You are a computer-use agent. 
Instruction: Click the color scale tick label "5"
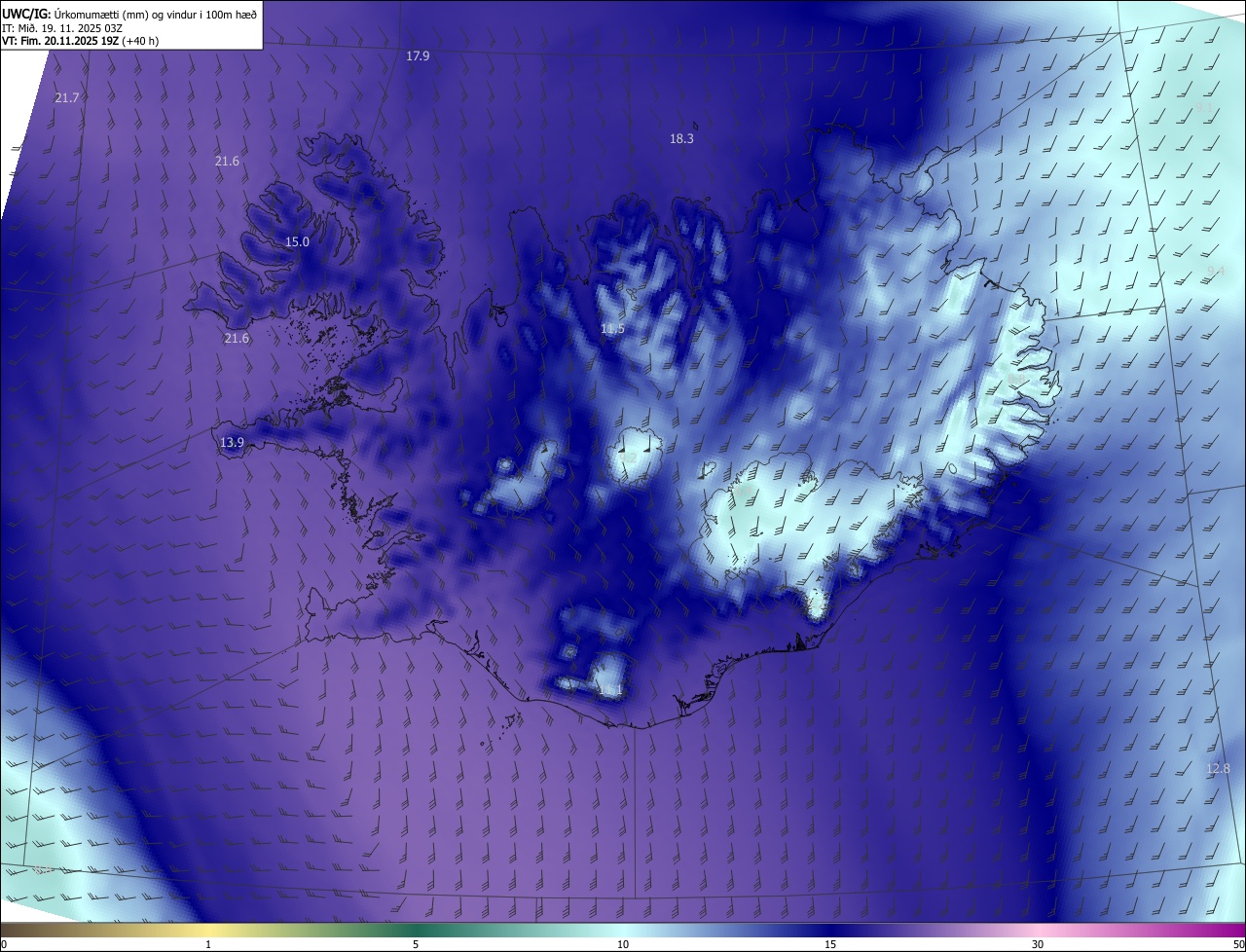(416, 944)
